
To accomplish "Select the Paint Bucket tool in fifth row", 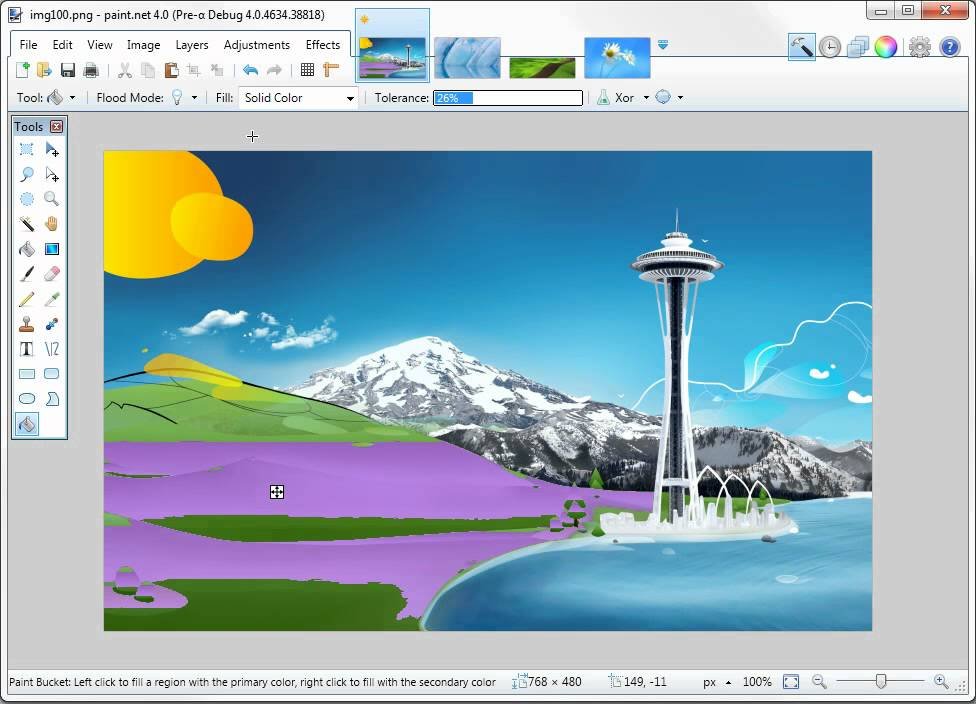I will click(x=27, y=249).
